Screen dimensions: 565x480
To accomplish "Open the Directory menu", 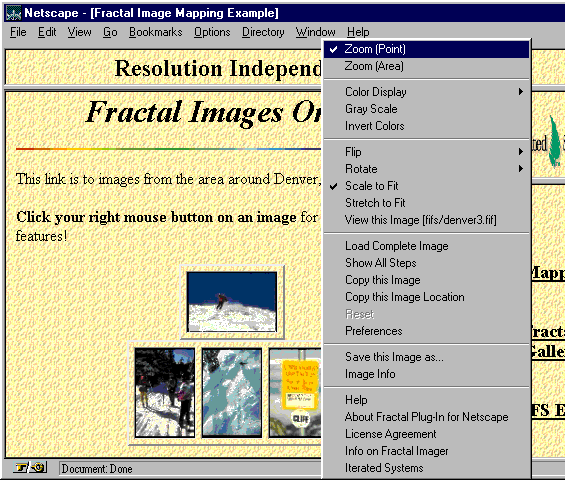I will click(263, 32).
